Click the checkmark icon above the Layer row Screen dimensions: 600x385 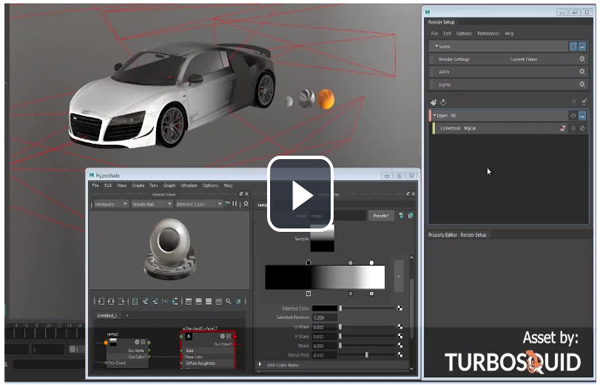point(584,101)
